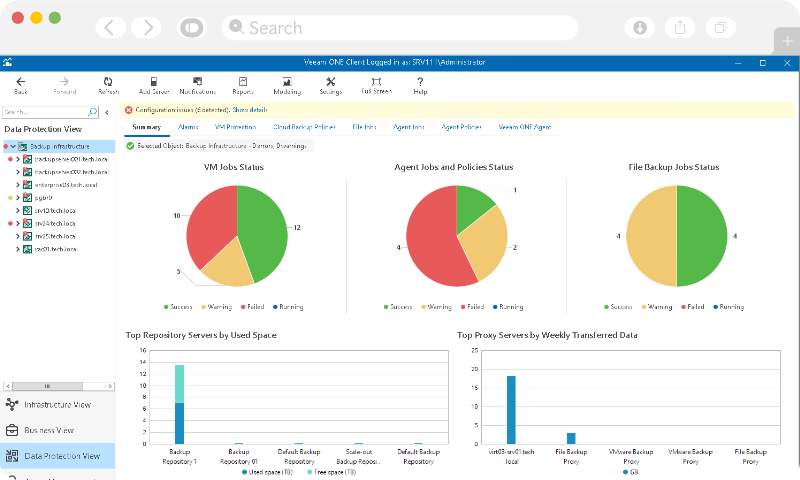Click the Back arrow toolbar icon
This screenshot has width=800, height=480.
(x=21, y=82)
